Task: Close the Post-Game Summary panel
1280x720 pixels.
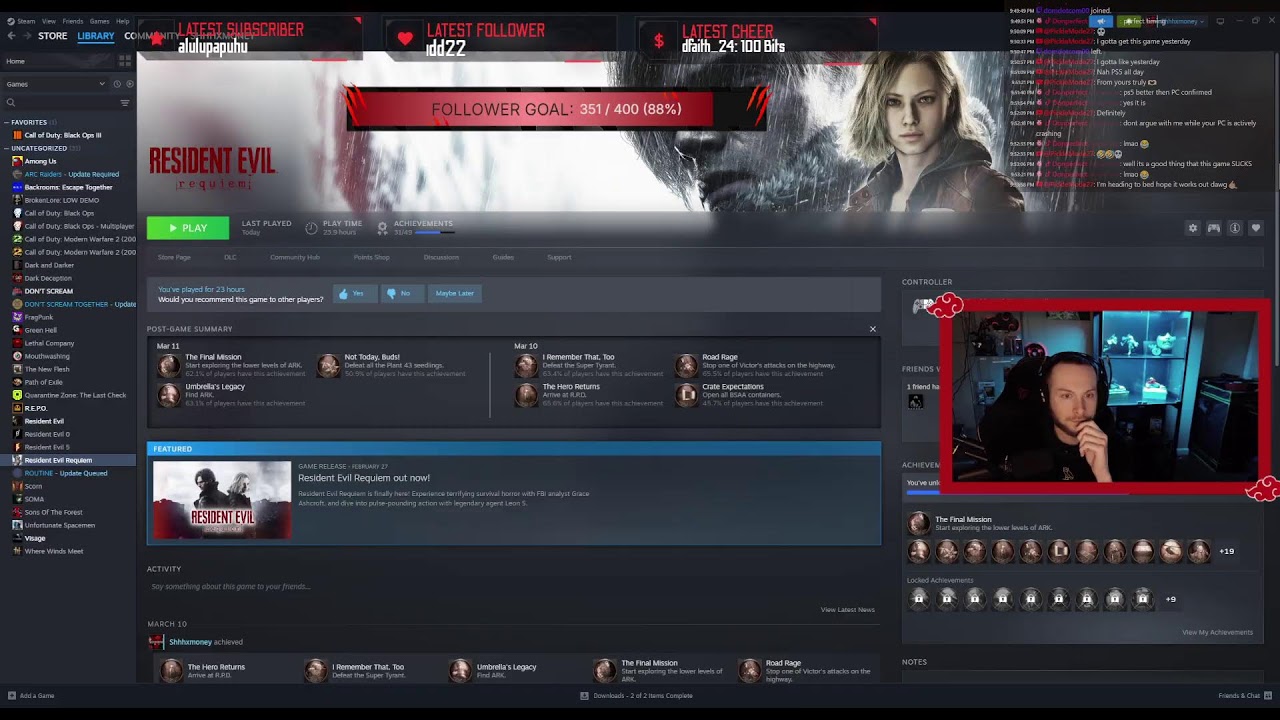Action: 872,329
